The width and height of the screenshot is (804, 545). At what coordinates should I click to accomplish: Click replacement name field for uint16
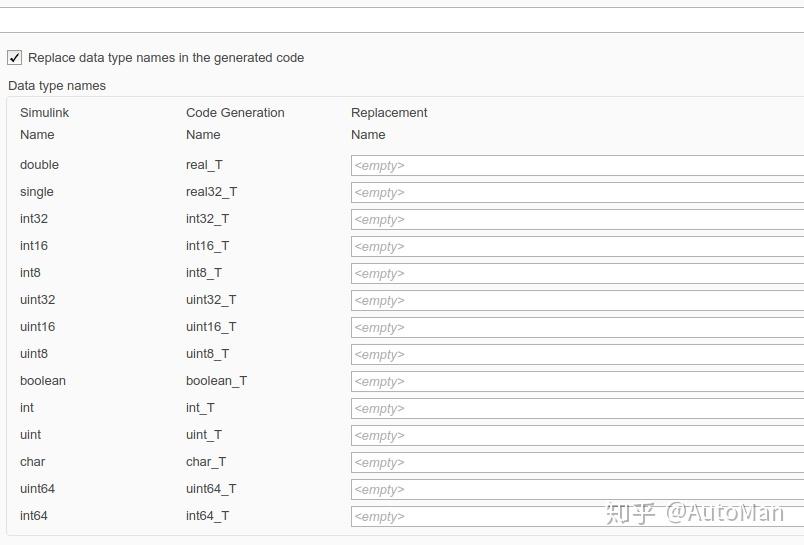(x=577, y=328)
